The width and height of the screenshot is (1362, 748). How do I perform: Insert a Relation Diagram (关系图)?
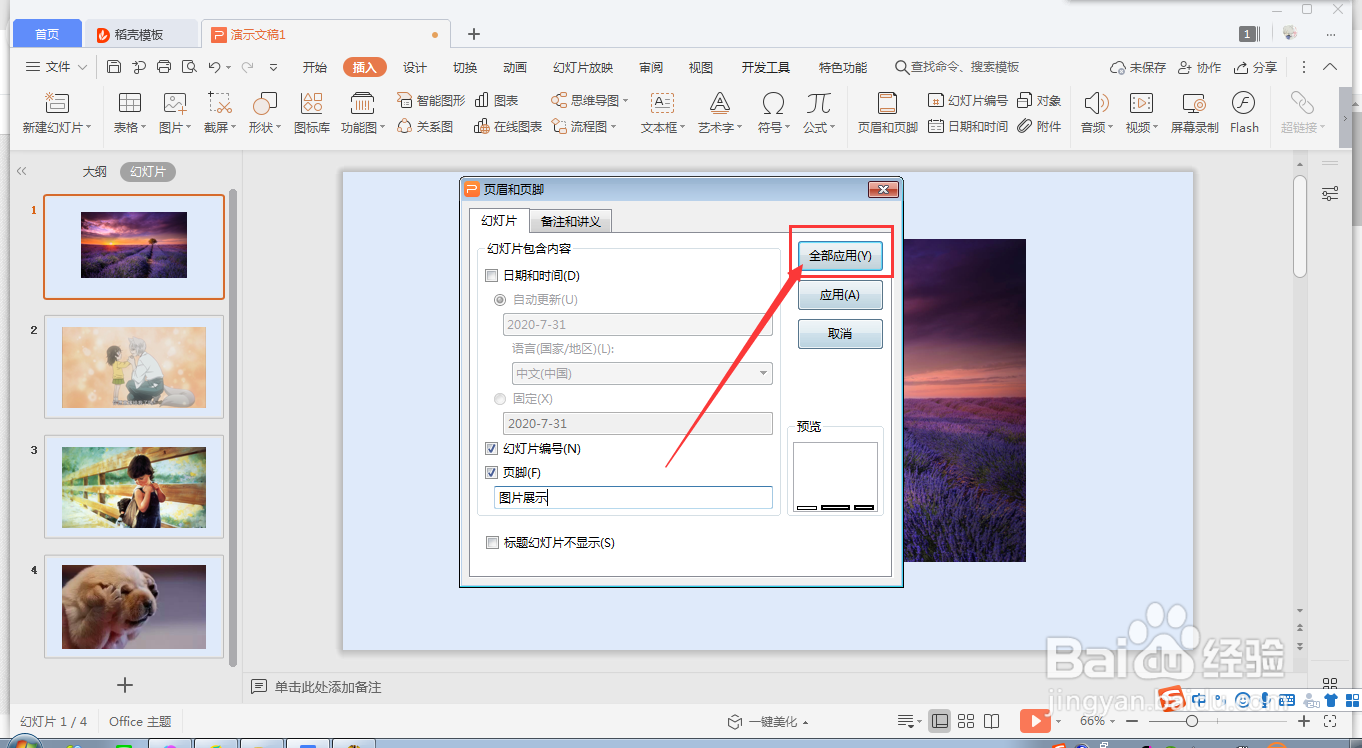coord(425,126)
